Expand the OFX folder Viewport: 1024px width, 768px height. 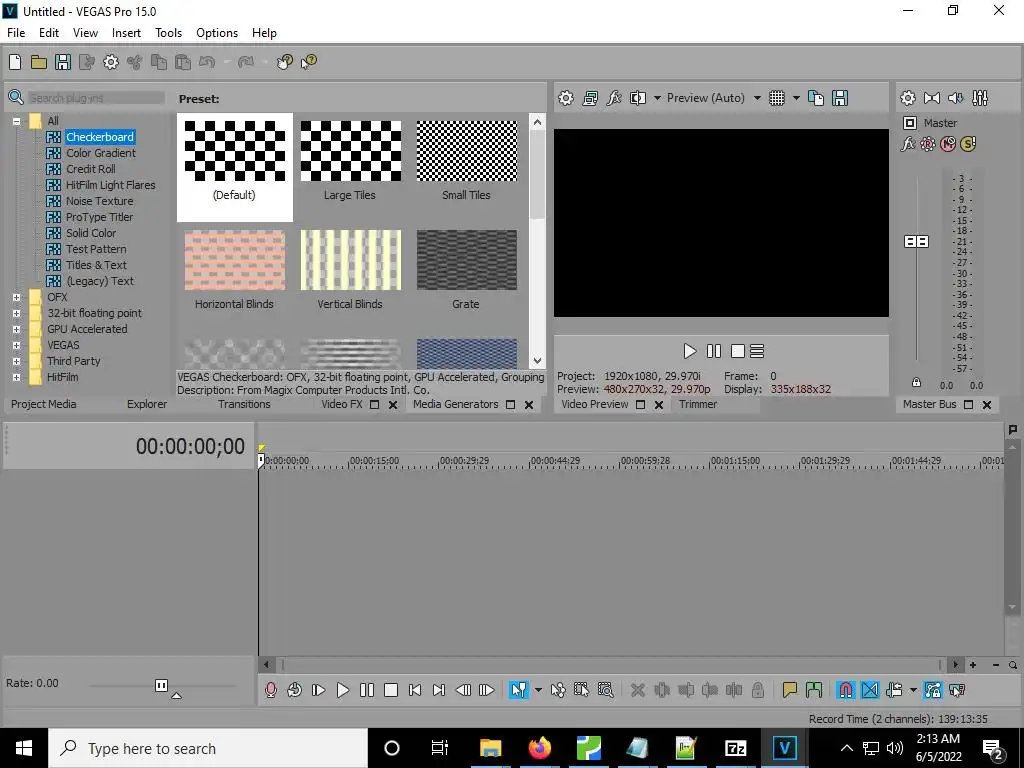click(16, 297)
